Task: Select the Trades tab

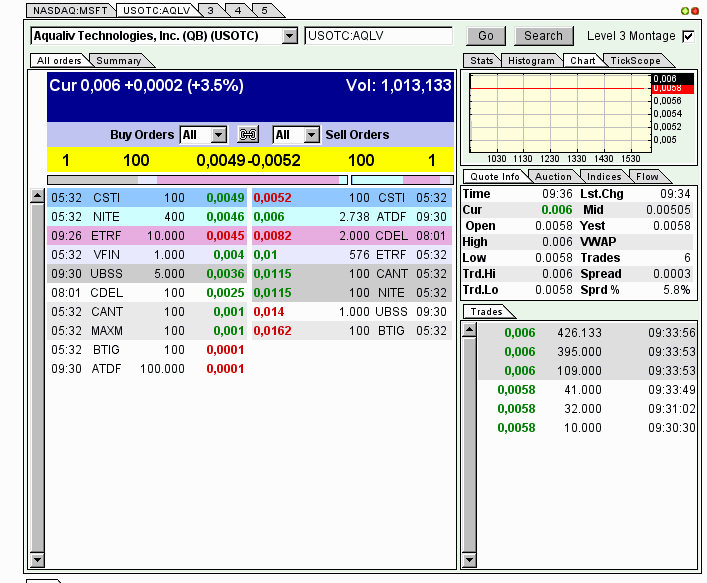Action: (487, 312)
